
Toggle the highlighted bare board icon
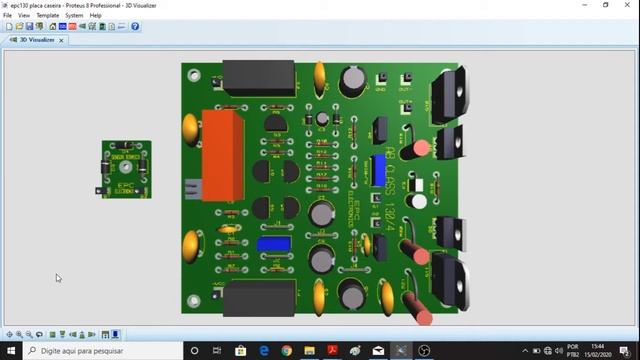tap(116, 335)
